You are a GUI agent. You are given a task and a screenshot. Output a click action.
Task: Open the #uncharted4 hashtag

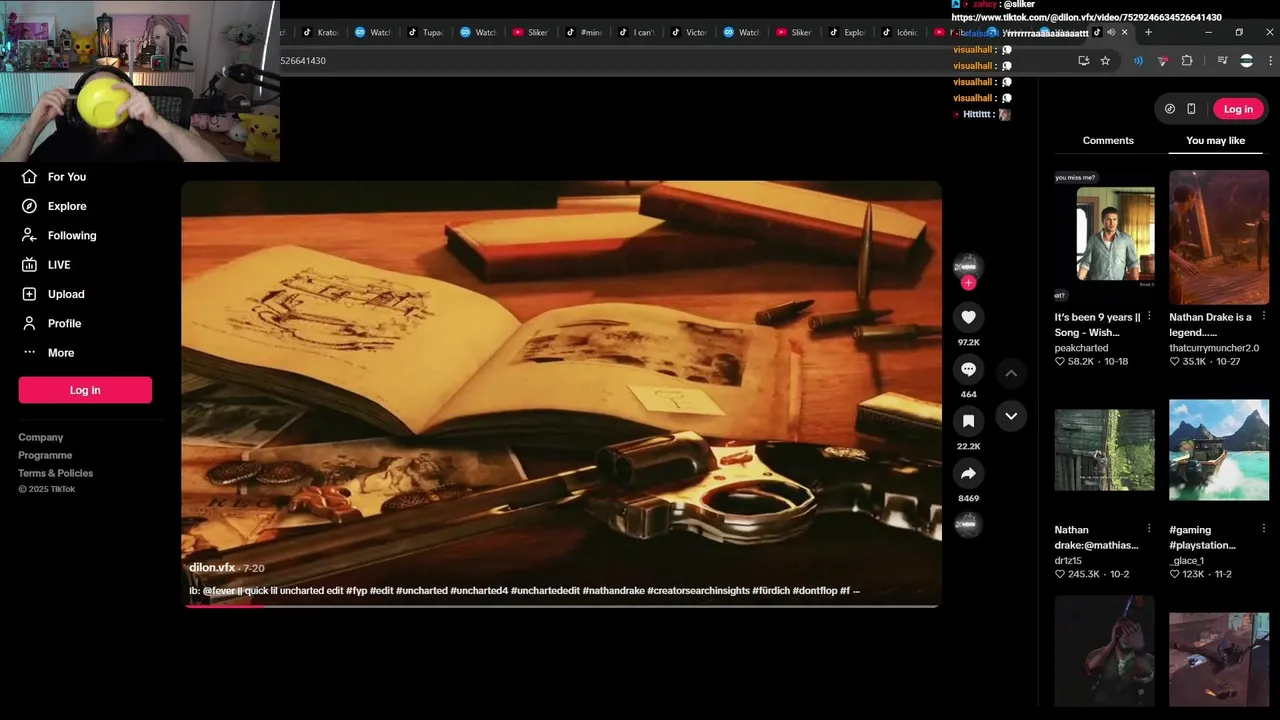pos(479,591)
